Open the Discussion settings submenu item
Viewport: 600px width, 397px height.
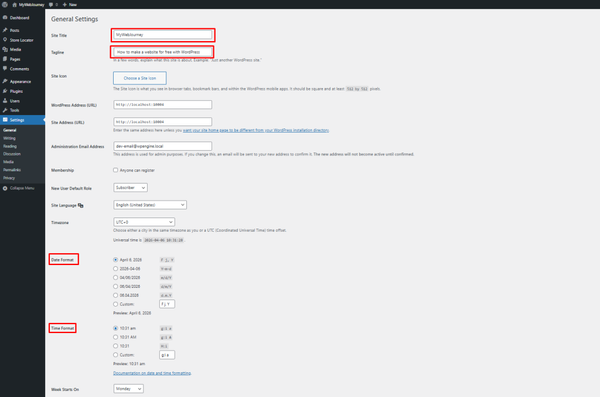point(12,154)
